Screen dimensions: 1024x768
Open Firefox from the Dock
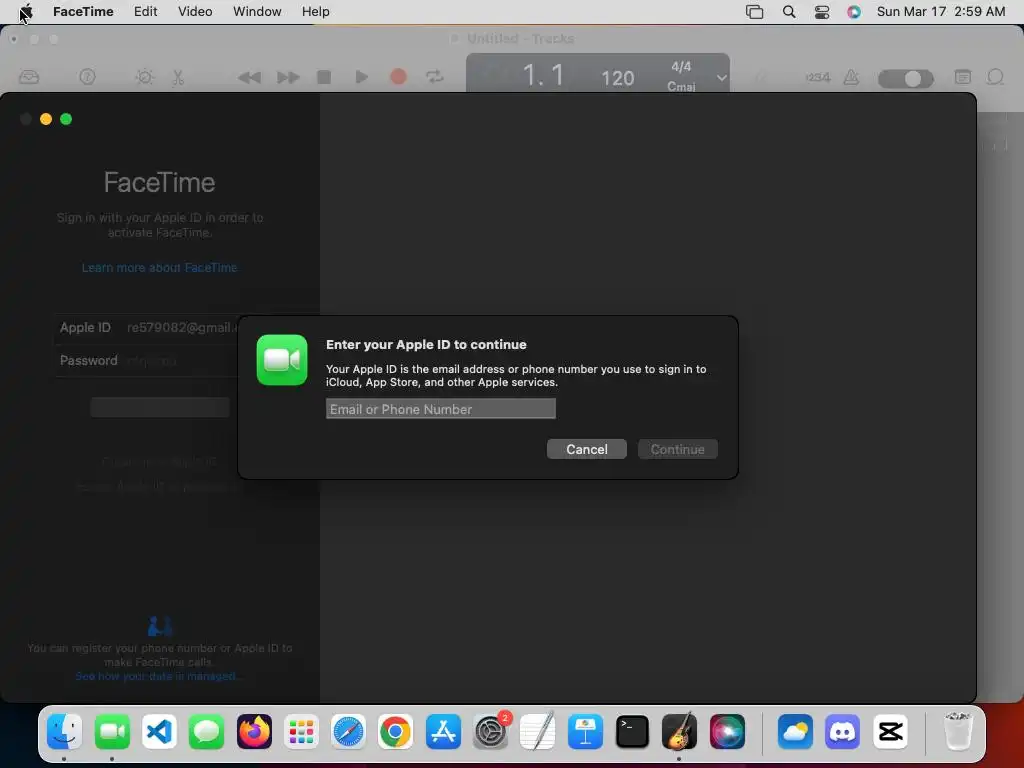pyautogui.click(x=254, y=731)
